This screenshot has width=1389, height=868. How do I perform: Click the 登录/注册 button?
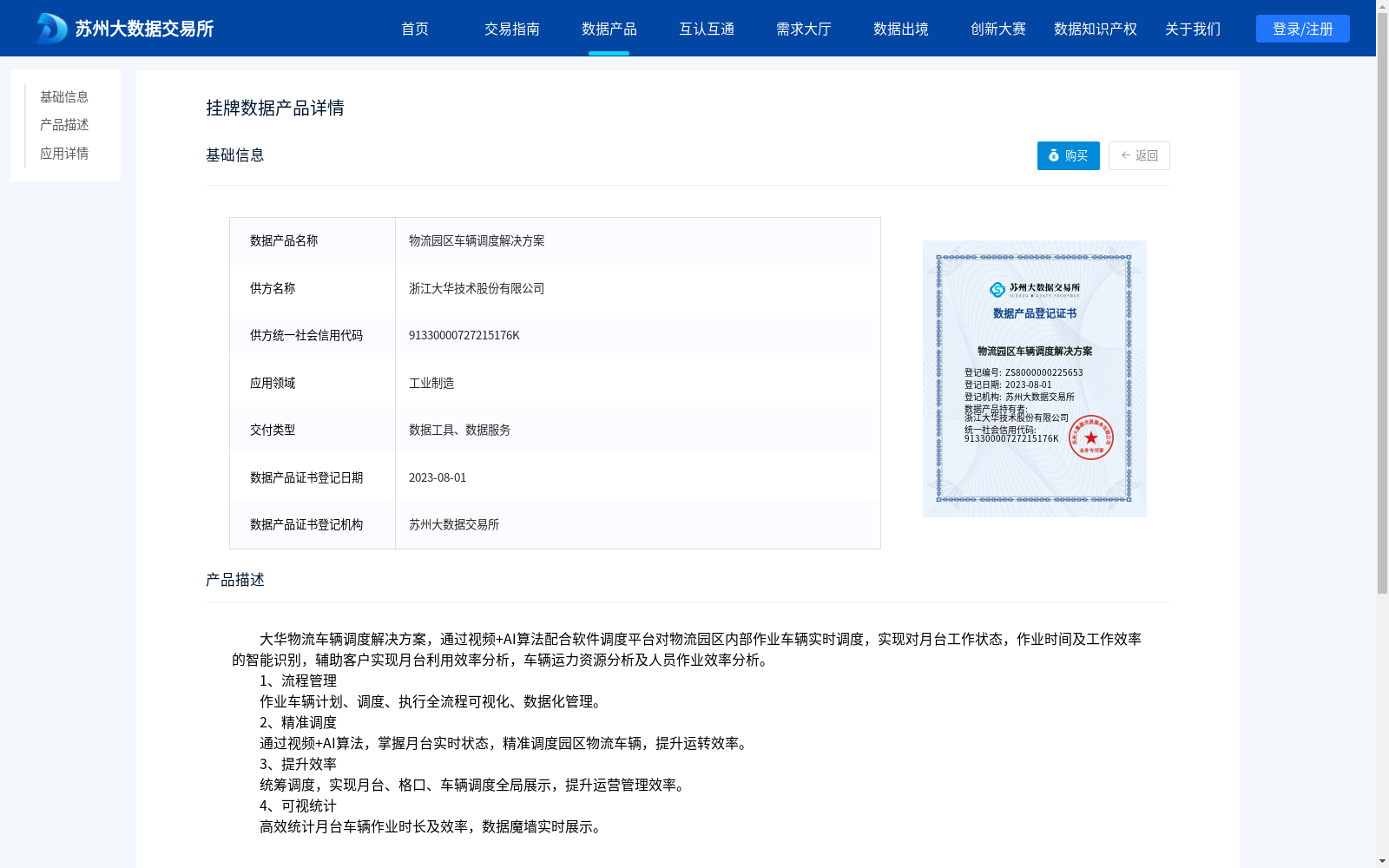[x=1303, y=29]
